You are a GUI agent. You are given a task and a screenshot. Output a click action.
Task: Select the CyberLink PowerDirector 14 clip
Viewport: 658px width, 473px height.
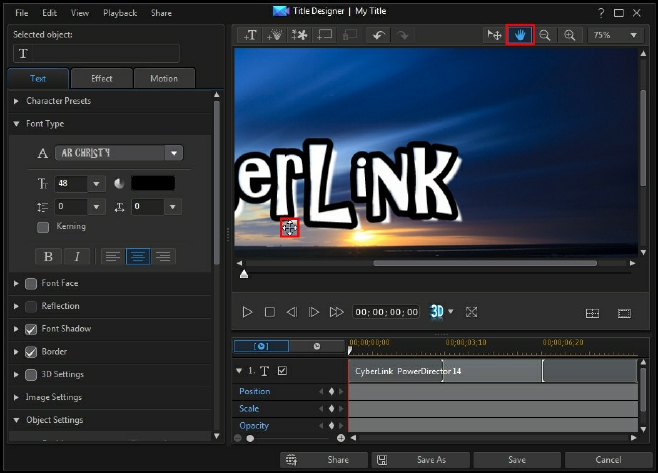click(493, 371)
